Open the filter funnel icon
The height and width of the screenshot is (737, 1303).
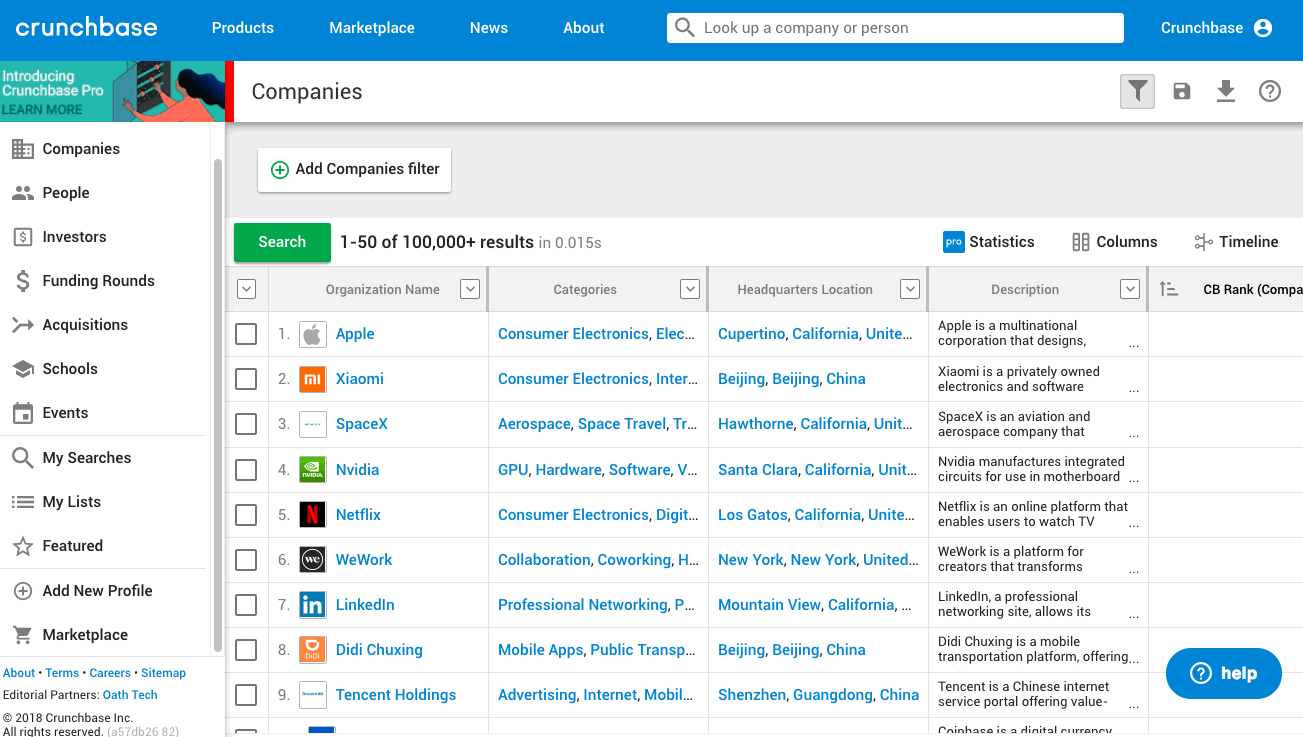tap(1137, 92)
